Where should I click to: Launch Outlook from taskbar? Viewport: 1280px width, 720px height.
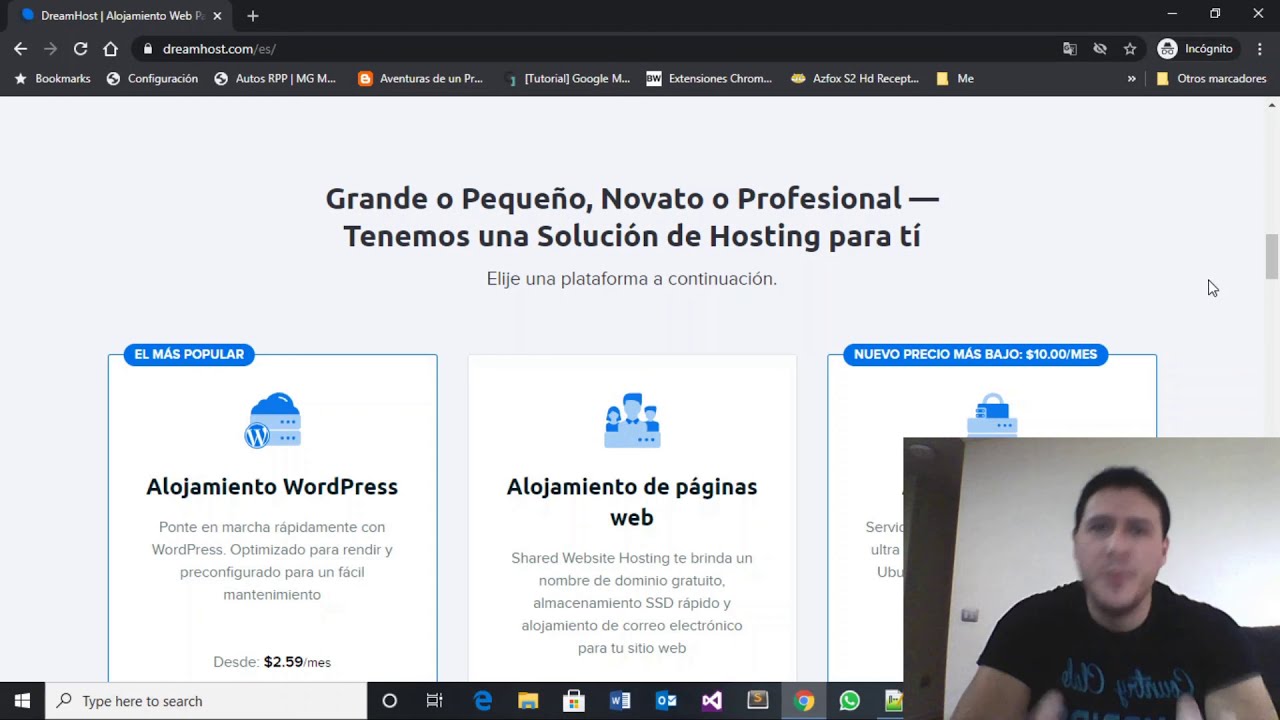(666, 701)
